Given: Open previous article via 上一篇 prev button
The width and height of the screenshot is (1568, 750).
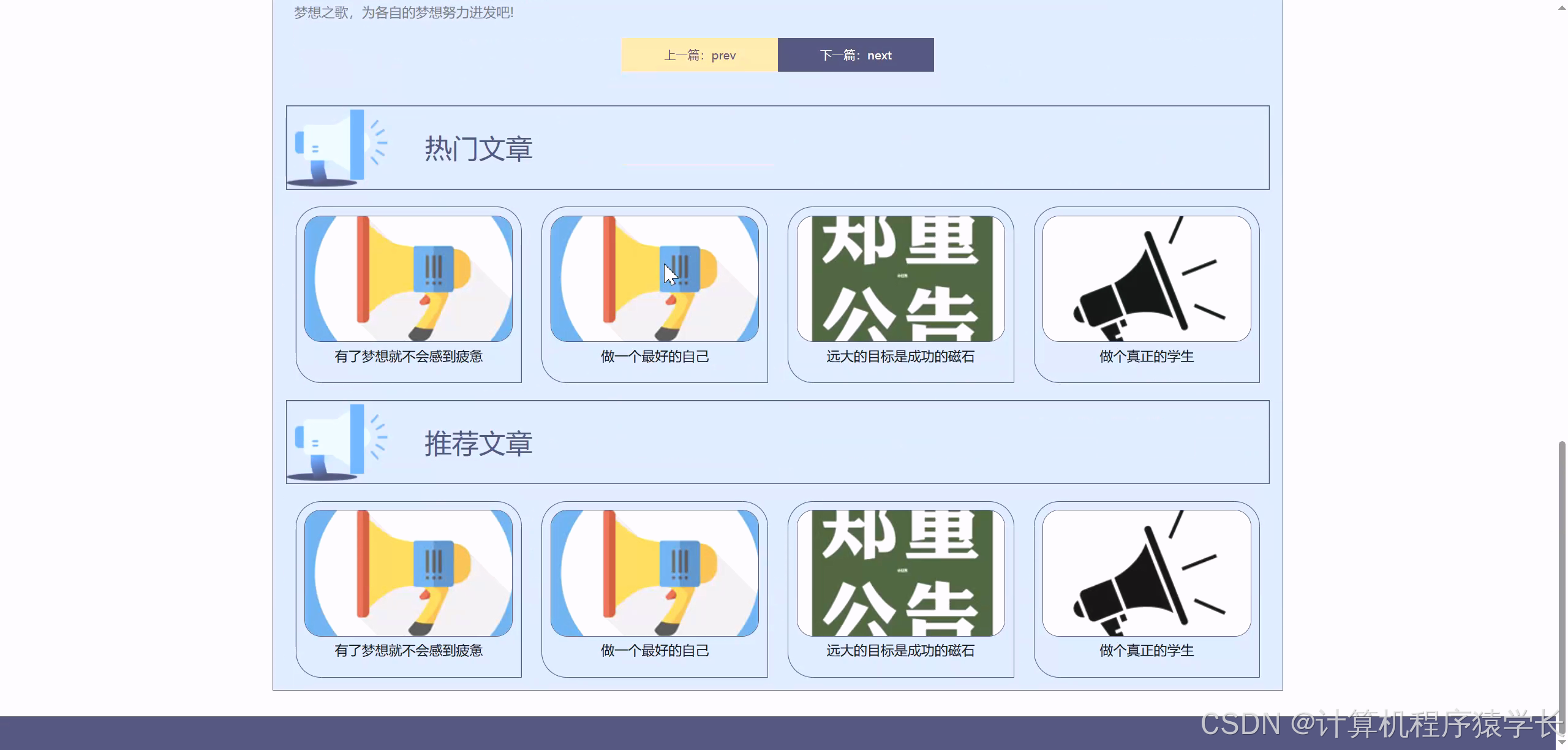Looking at the screenshot, I should pyautogui.click(x=699, y=55).
